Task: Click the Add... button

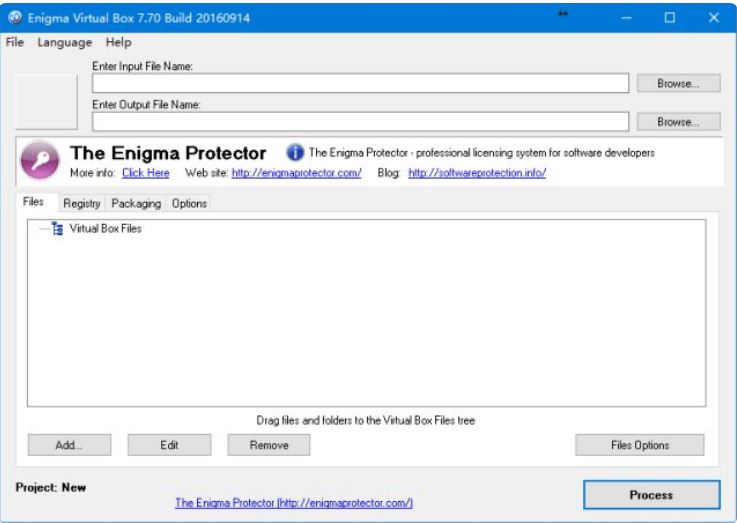Action: 70,445
